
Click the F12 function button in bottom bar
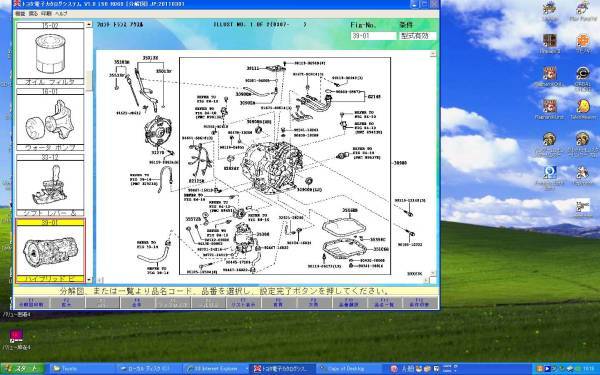tap(420, 303)
